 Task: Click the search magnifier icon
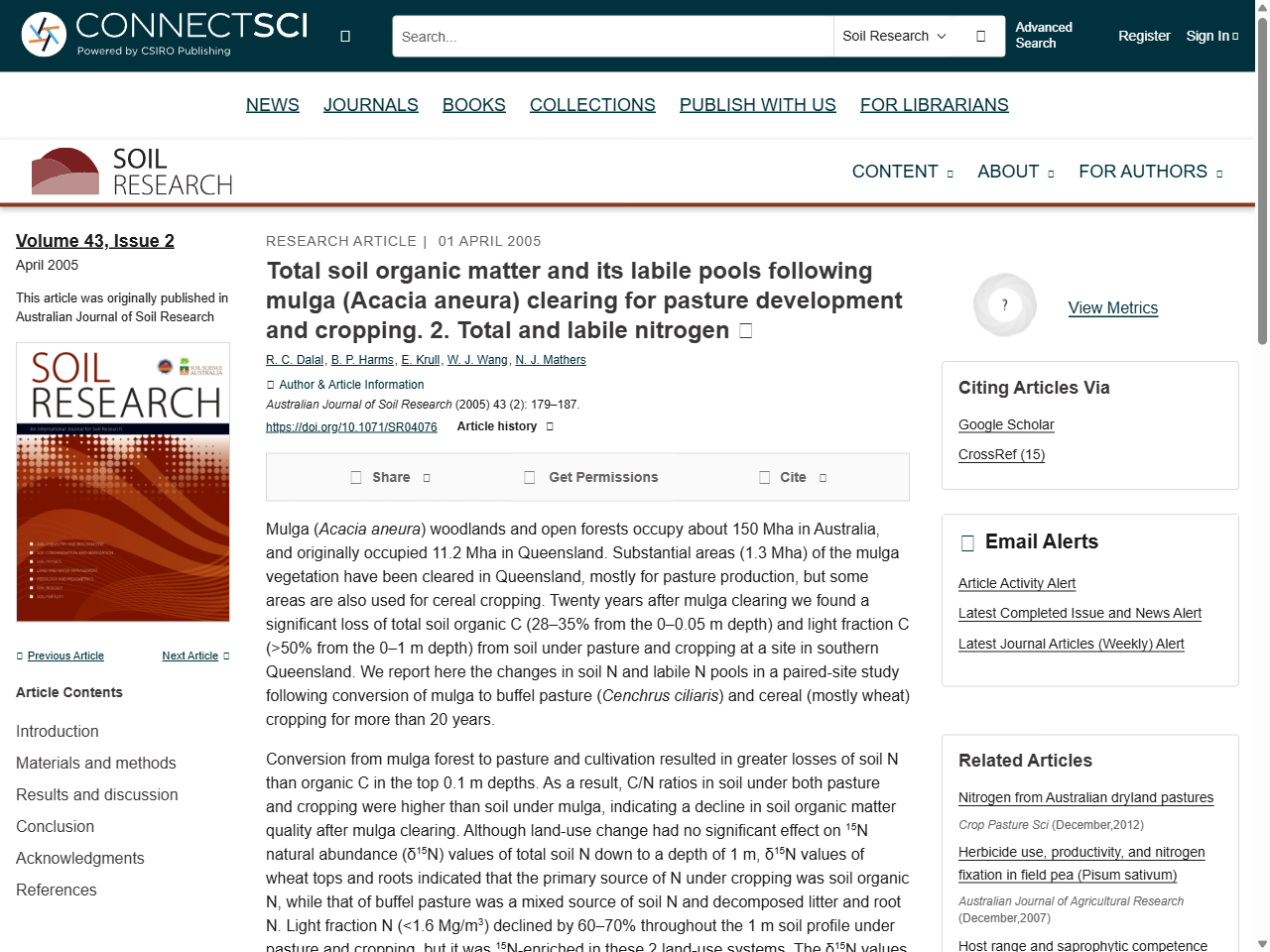tap(980, 35)
